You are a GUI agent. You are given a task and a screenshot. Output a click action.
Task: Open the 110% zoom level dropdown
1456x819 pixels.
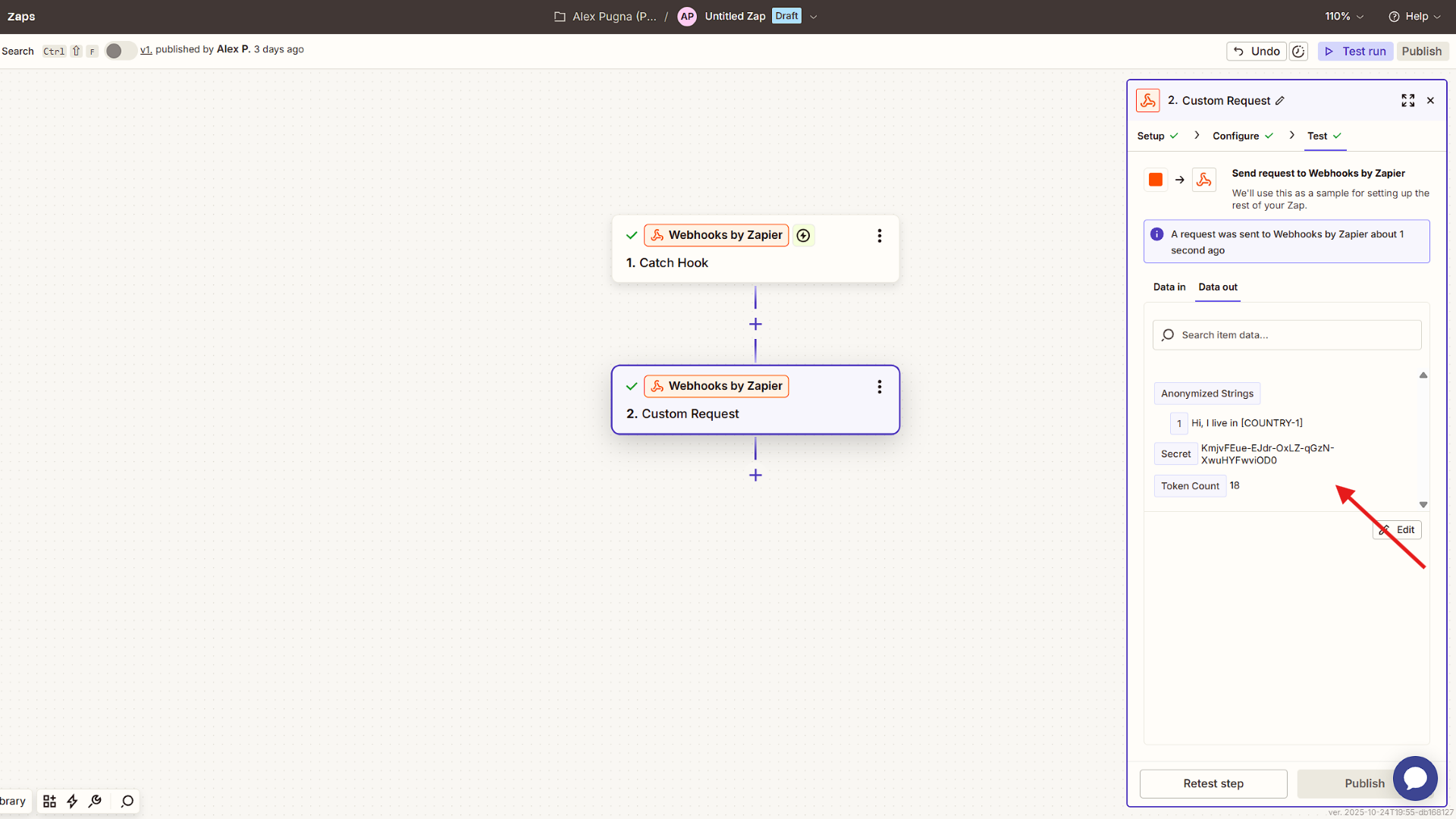point(1343,16)
